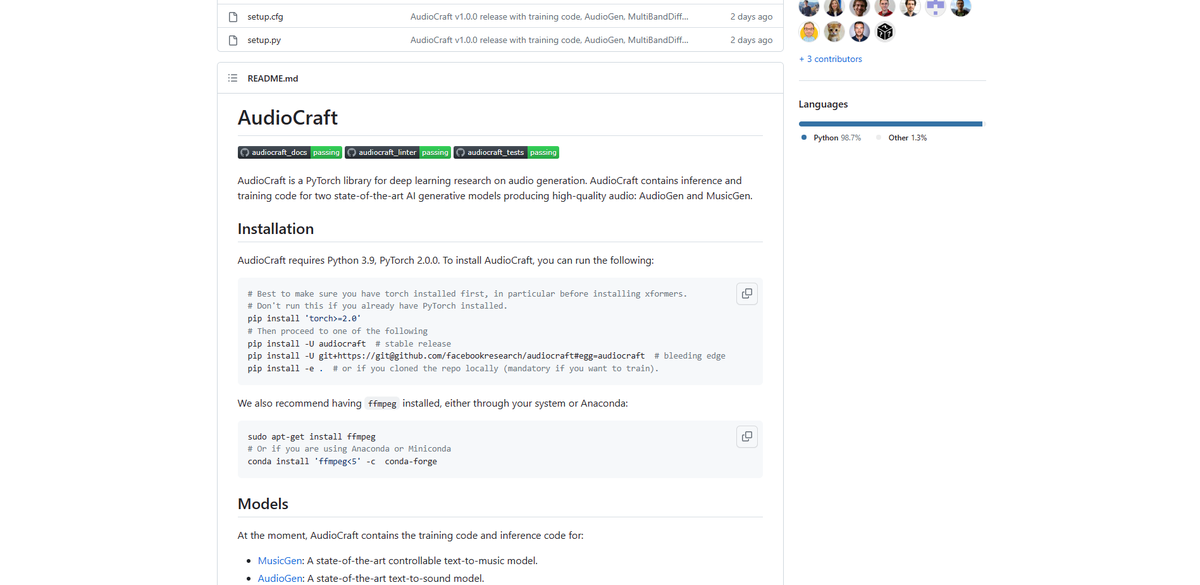
Task: Copy the pip install code block
Action: 746,293
